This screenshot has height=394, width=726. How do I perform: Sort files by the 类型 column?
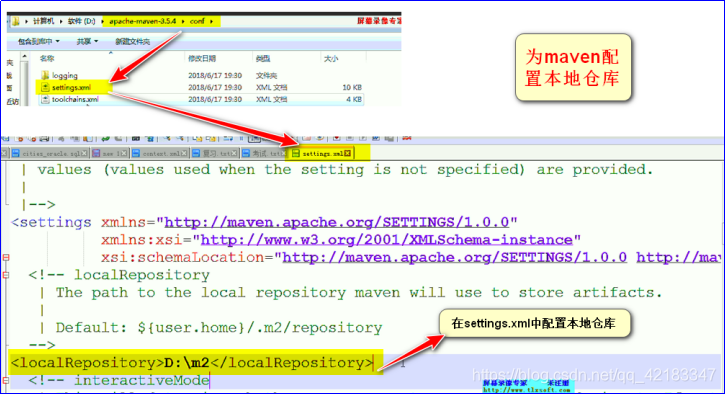tap(263, 59)
